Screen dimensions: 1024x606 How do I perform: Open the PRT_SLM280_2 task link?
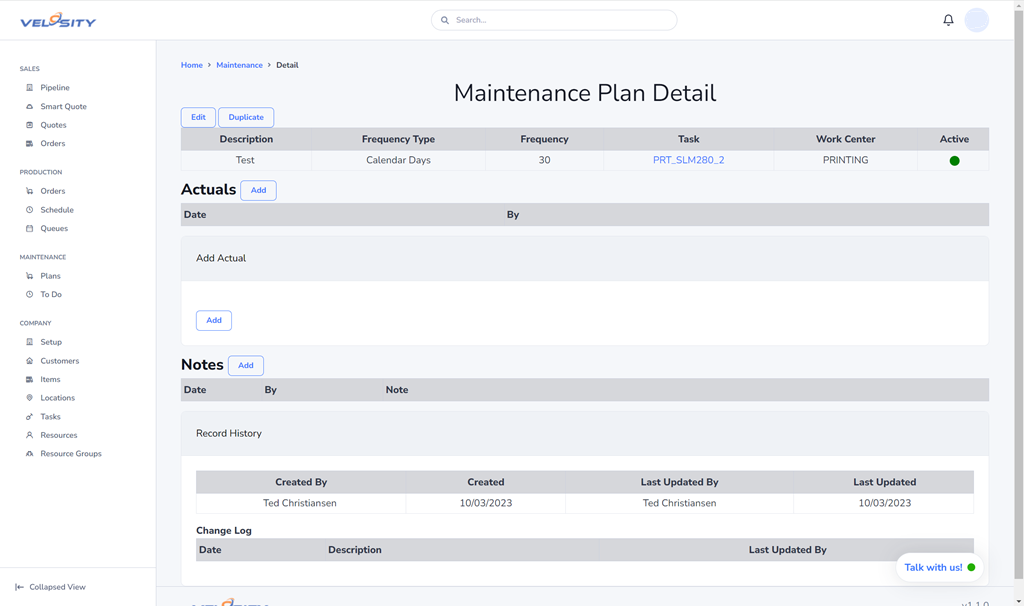click(x=688, y=160)
